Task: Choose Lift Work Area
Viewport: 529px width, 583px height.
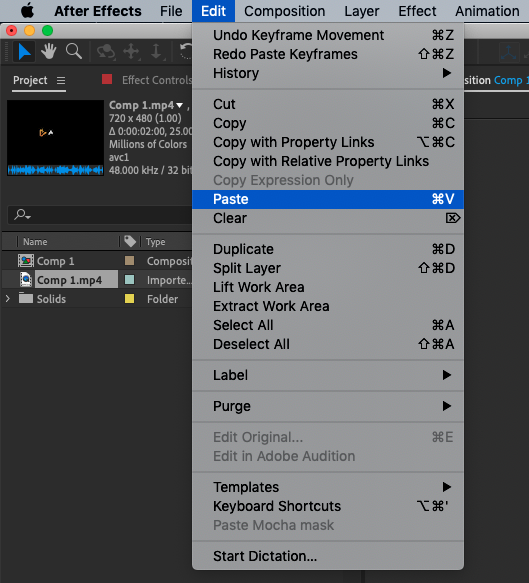Action: pos(328,287)
